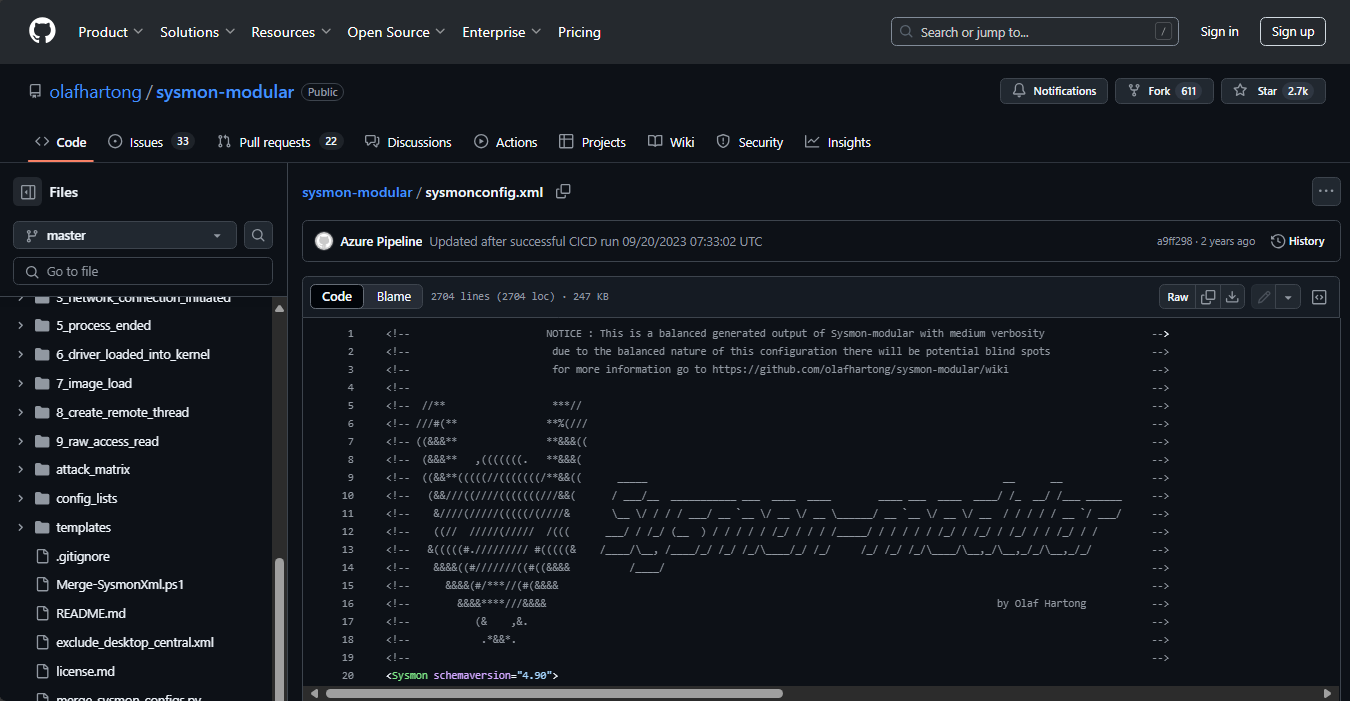Image resolution: width=1350 pixels, height=701 pixels.
Task: Click the Sign up button
Action: [x=1292, y=32]
